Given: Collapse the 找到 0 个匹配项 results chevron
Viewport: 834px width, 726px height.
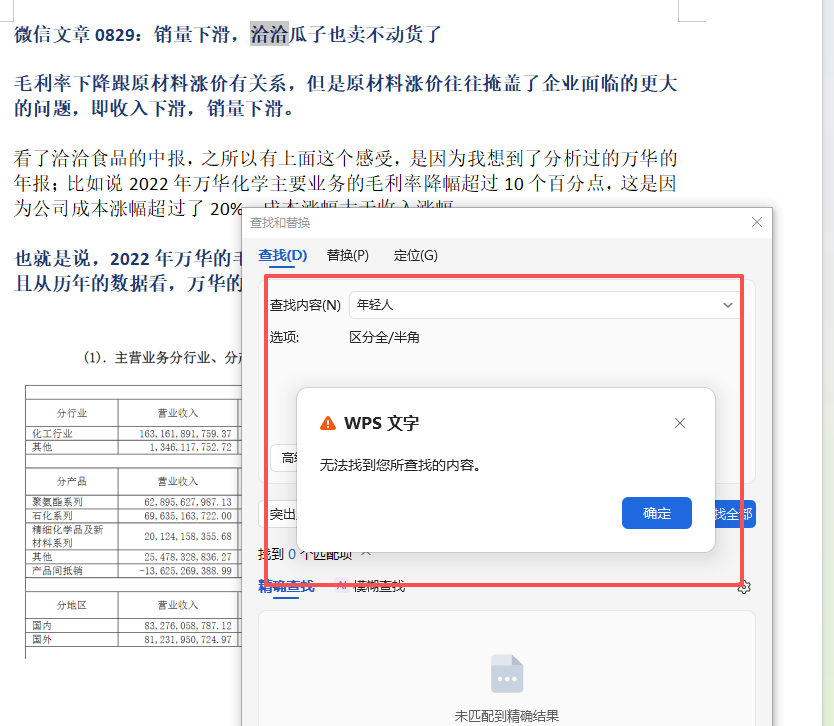Looking at the screenshot, I should click(366, 554).
